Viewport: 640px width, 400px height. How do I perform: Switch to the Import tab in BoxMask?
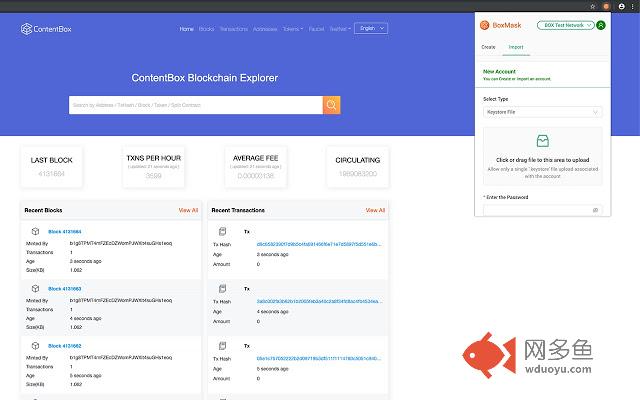(516, 47)
